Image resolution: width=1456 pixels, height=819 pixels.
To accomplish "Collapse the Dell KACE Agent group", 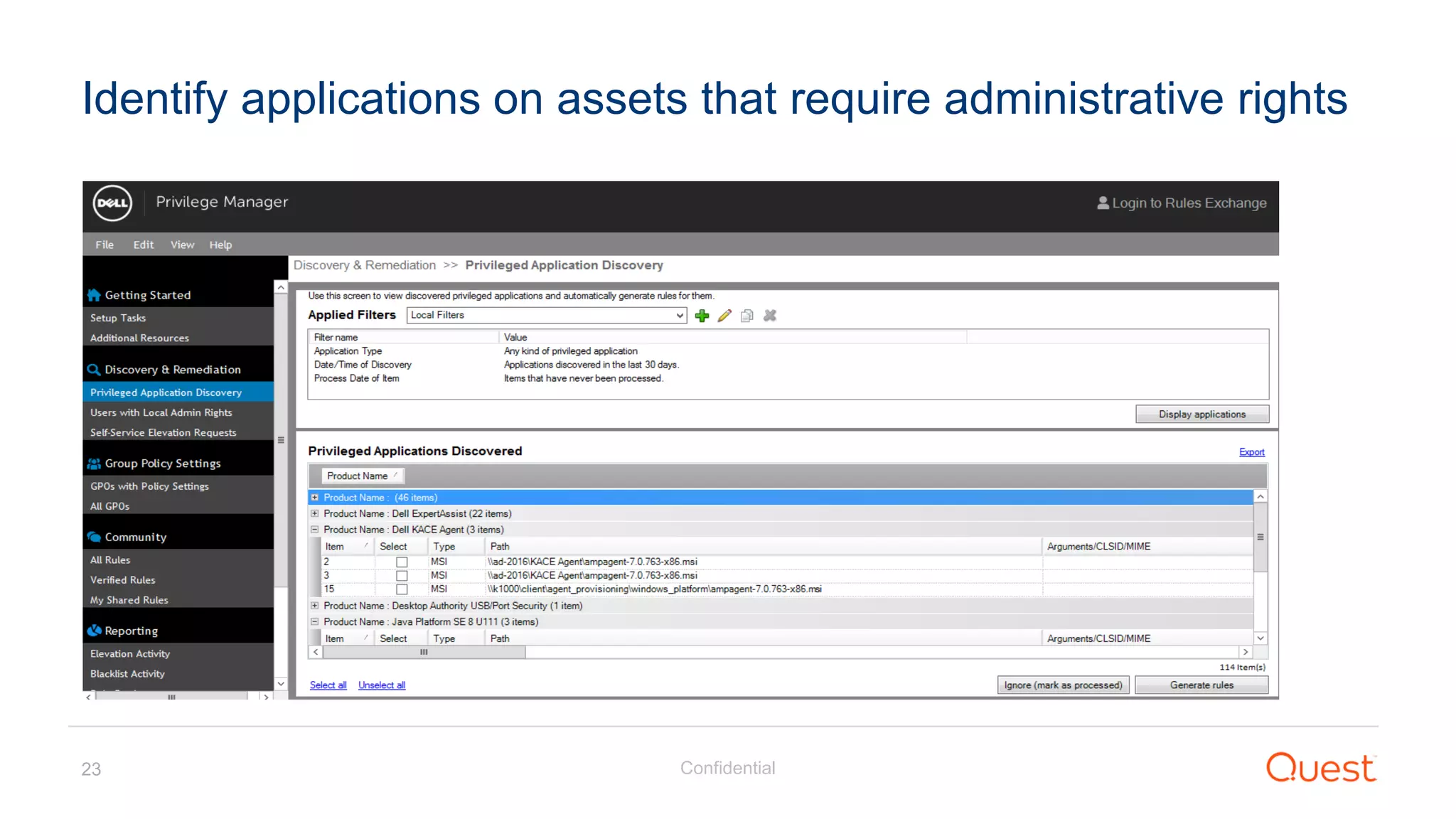I will tap(315, 530).
